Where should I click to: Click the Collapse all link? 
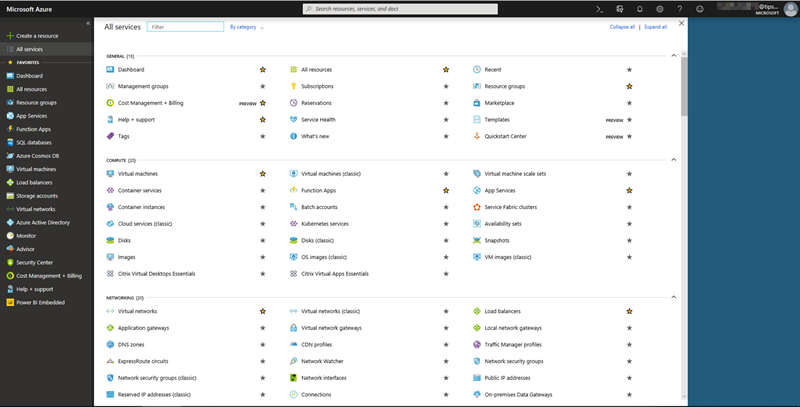(x=622, y=27)
